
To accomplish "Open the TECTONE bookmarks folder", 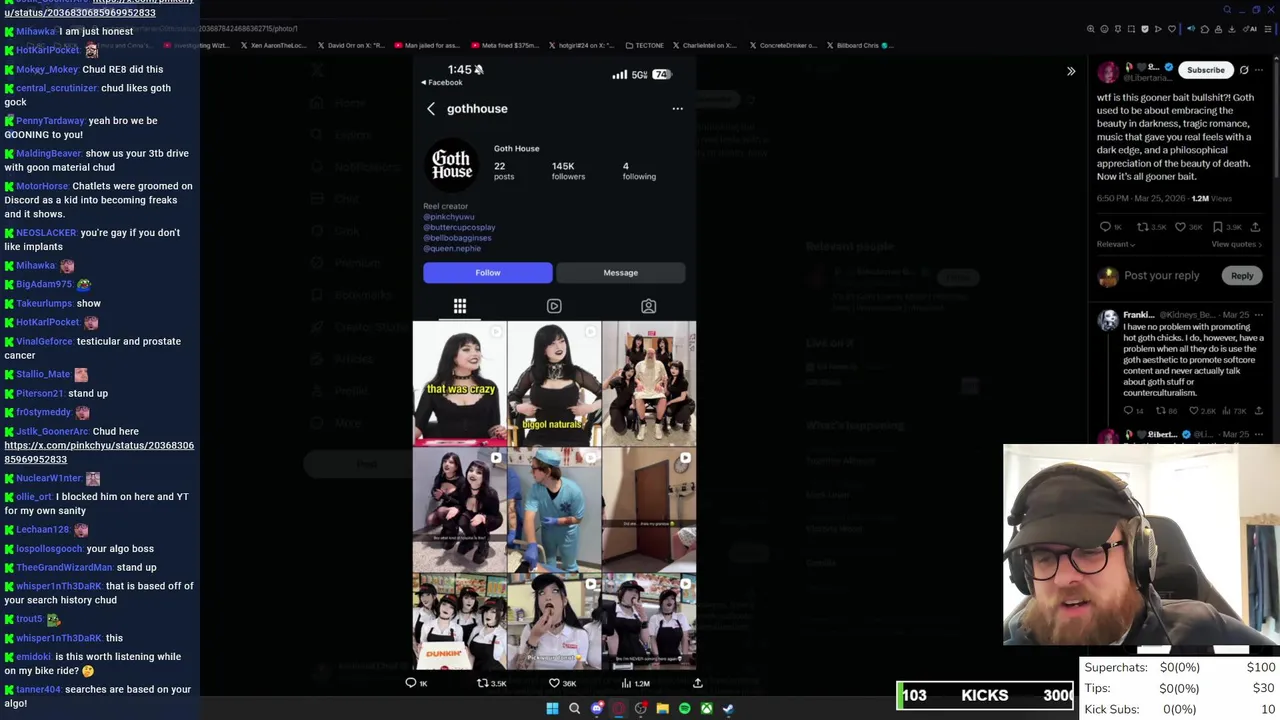I will tap(645, 45).
